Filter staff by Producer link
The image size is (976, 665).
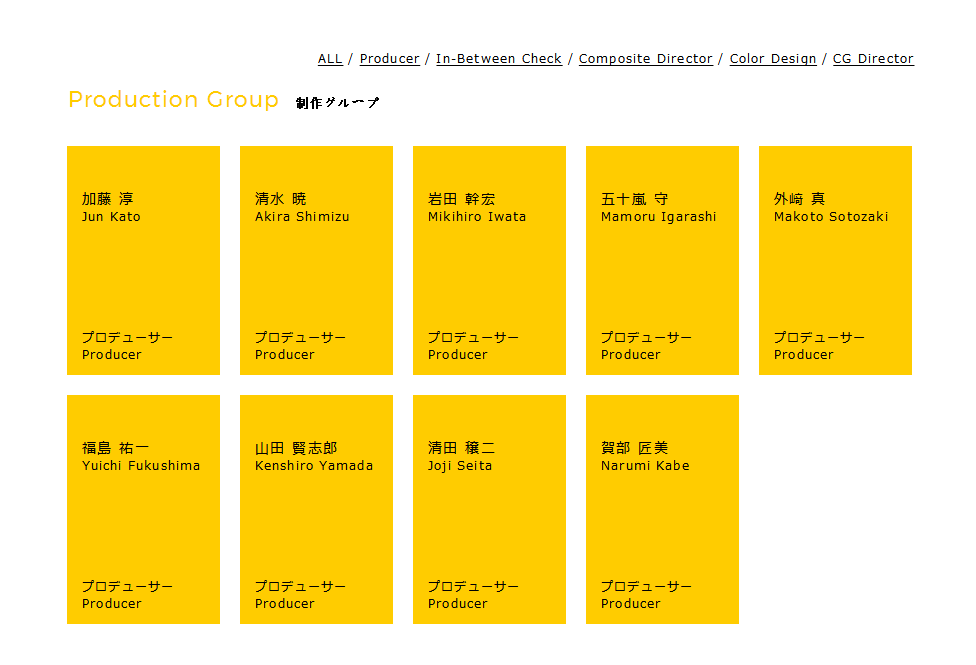[x=390, y=59]
